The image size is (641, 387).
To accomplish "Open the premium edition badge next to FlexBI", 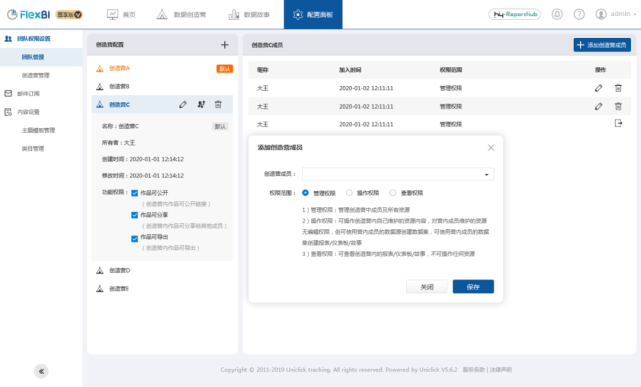I will 69,14.
